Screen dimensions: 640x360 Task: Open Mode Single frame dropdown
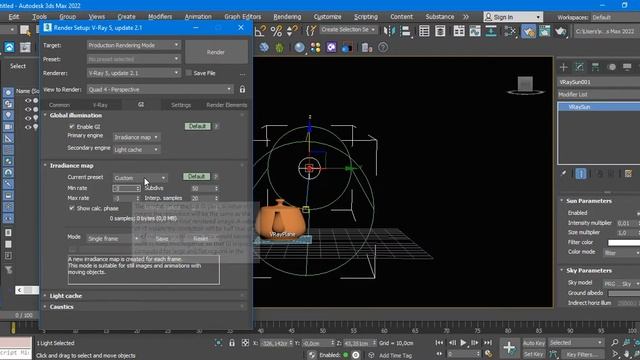click(113, 238)
